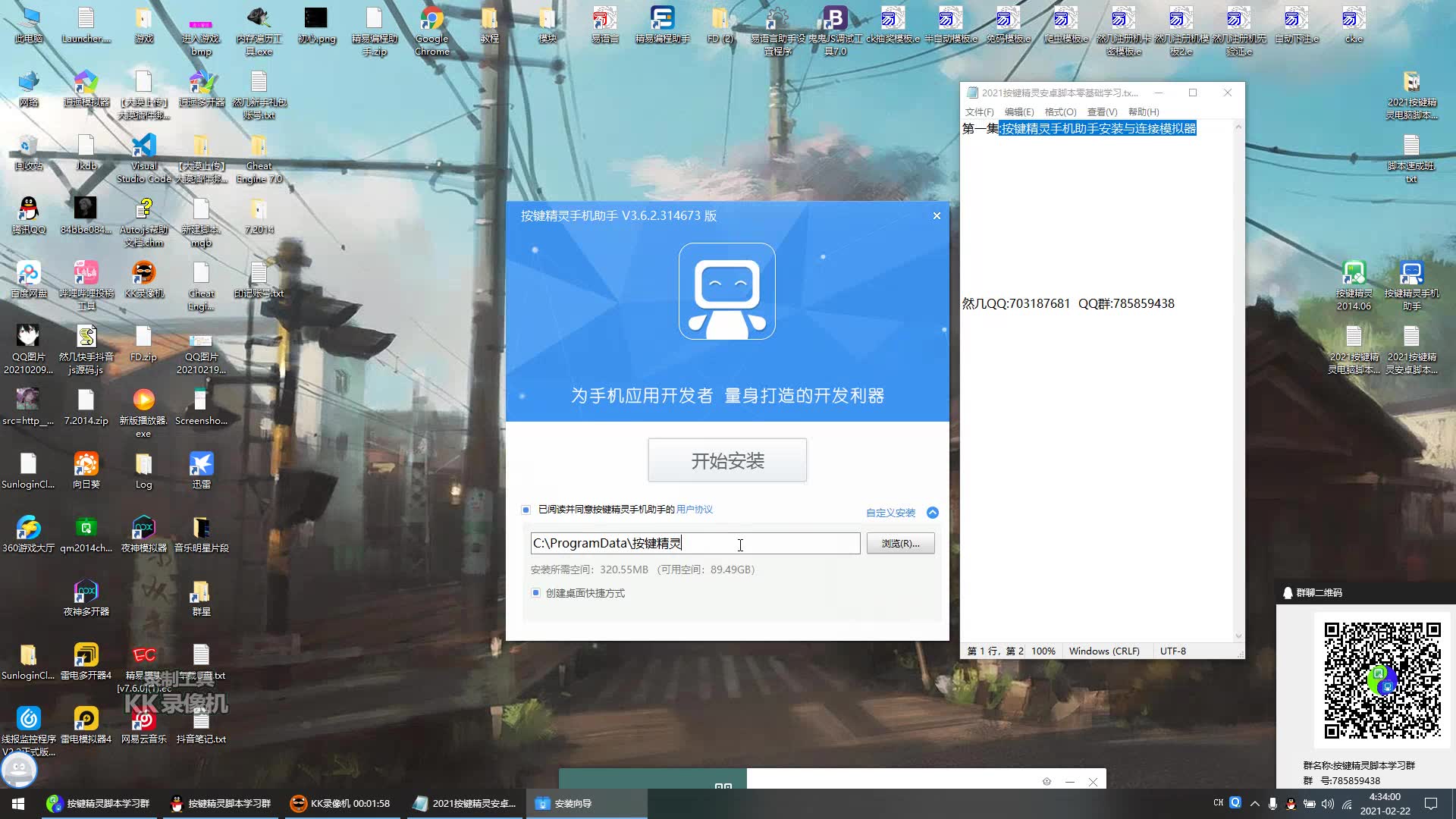Open the 用户协议 link
The image size is (1456, 819).
(x=695, y=510)
